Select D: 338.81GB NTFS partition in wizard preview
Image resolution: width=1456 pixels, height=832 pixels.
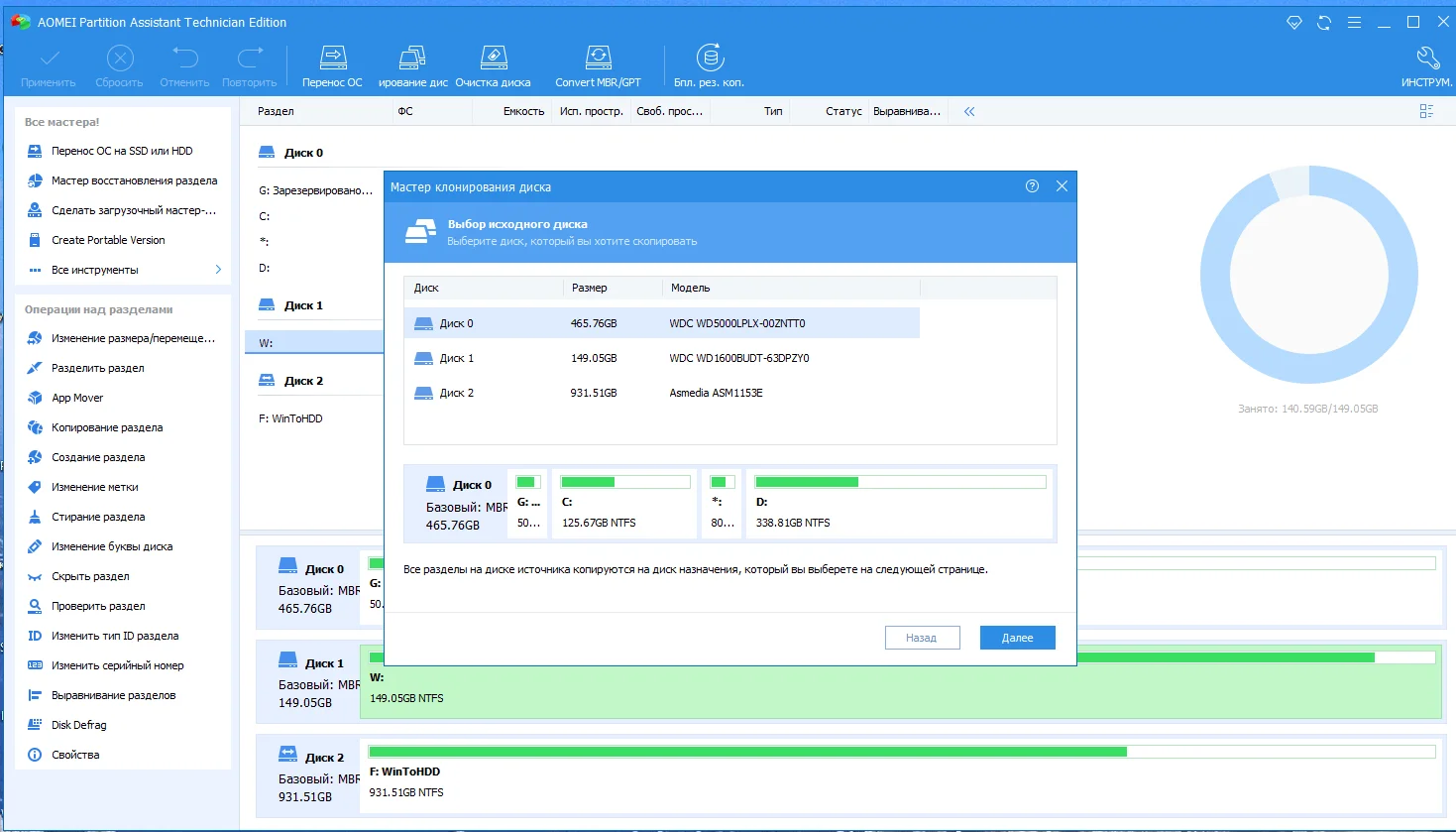pyautogui.click(x=898, y=503)
